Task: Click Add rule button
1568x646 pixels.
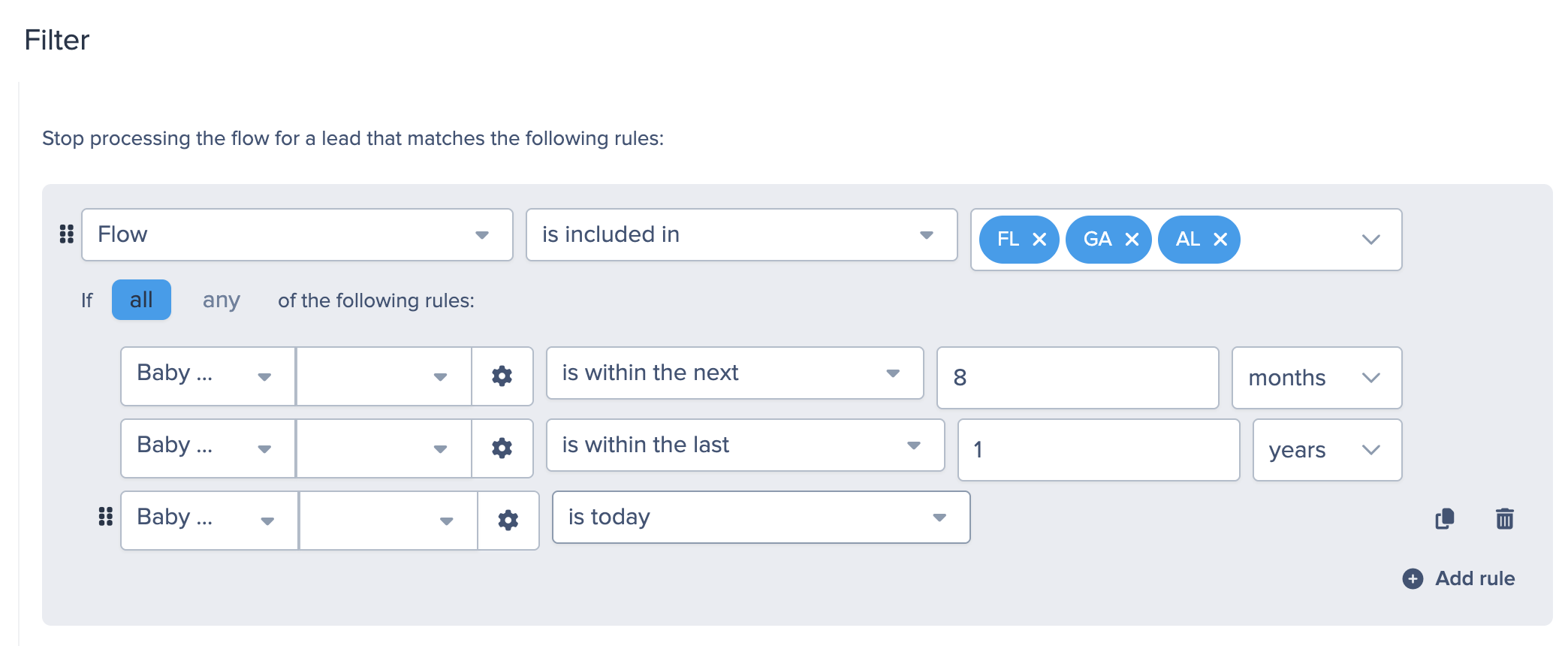Action: 1458,578
